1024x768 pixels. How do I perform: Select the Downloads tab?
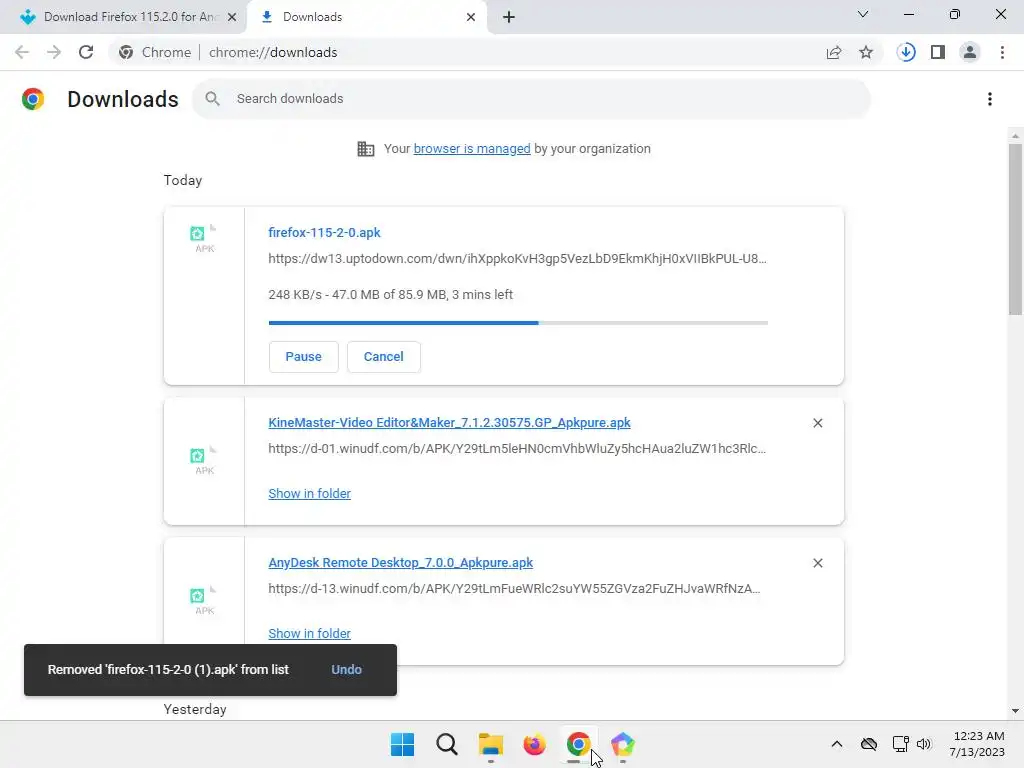[366, 17]
